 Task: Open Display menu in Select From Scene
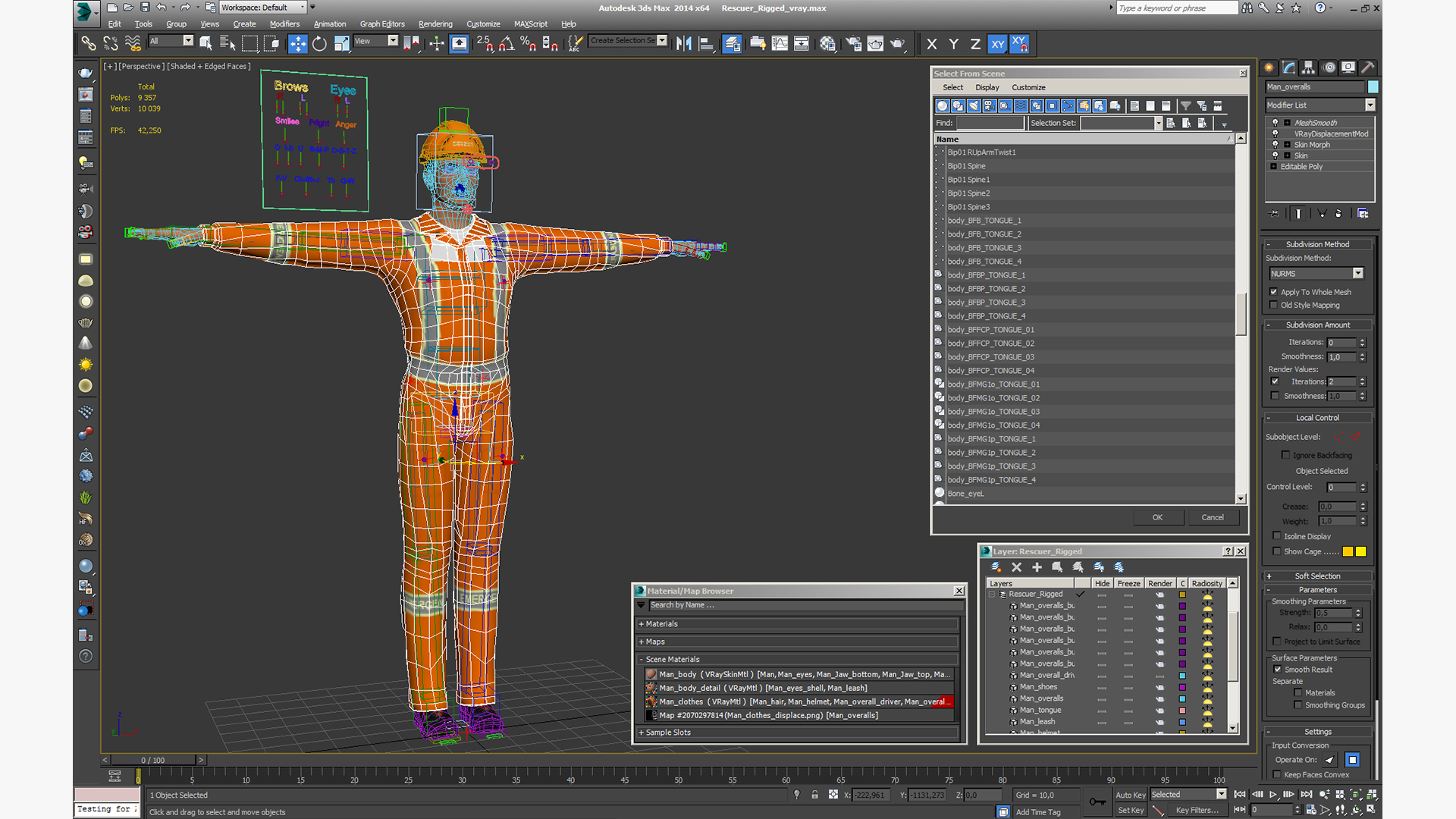987,88
